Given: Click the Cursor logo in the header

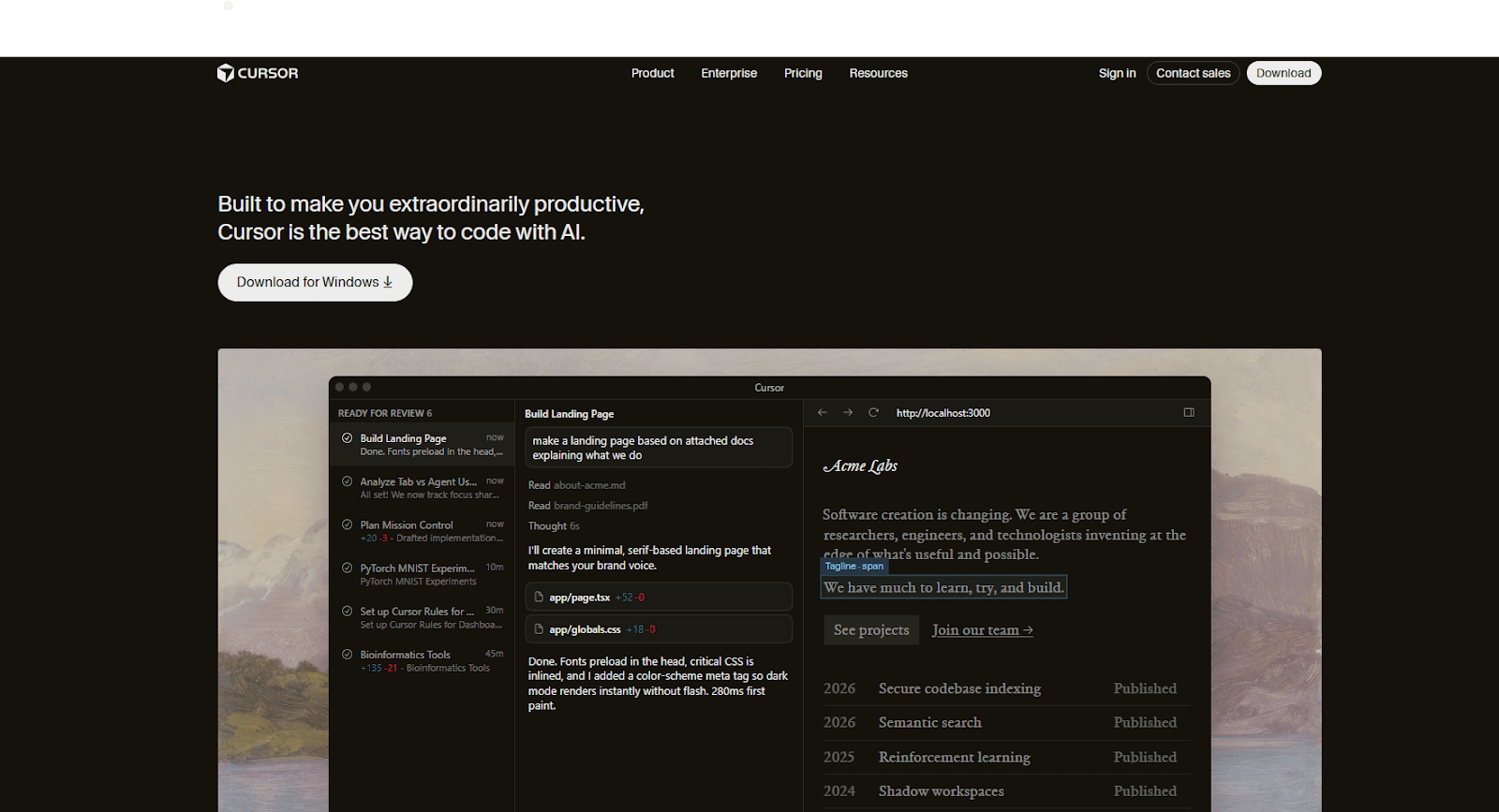Looking at the screenshot, I should 258,73.
